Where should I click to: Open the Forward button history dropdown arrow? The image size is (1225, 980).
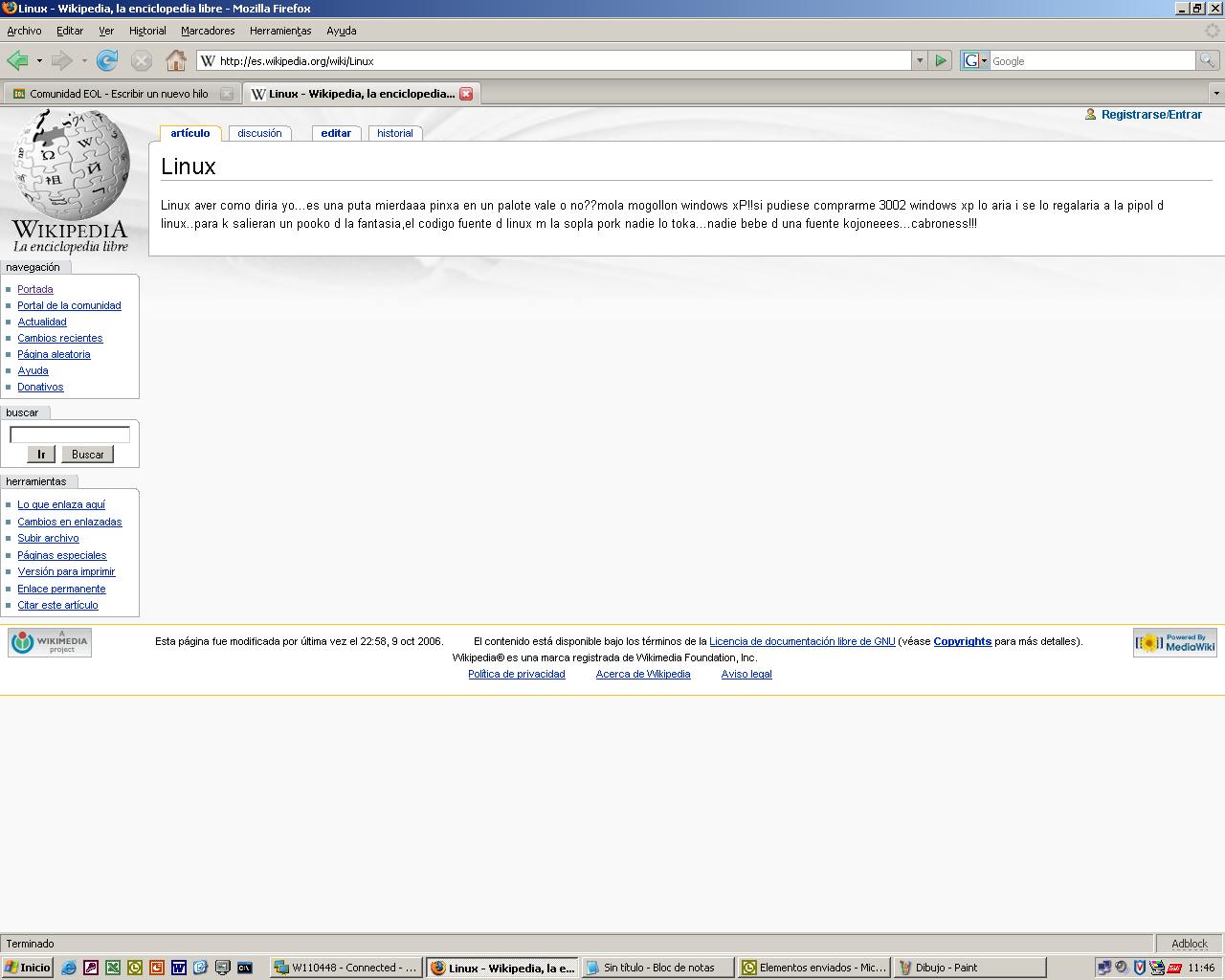tap(84, 61)
